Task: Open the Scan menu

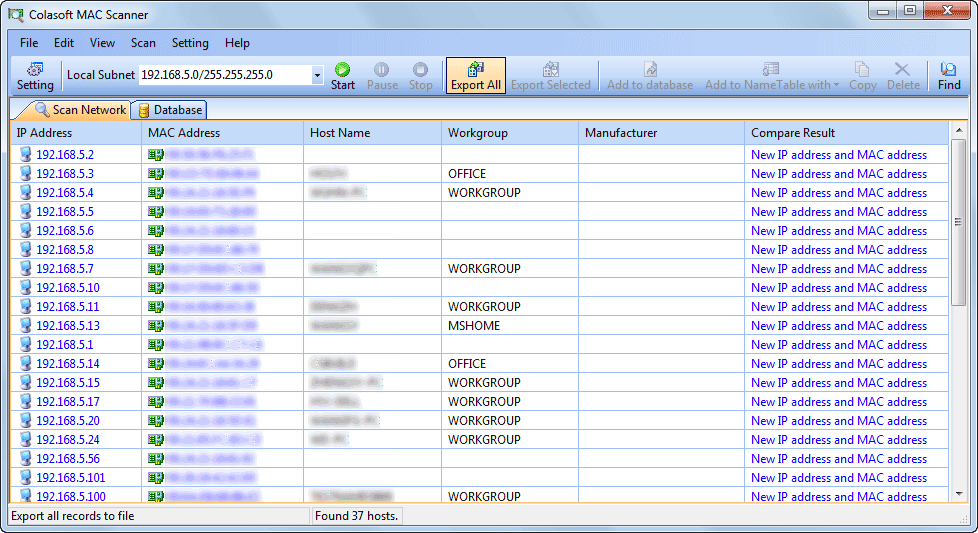Action: pyautogui.click(x=143, y=43)
